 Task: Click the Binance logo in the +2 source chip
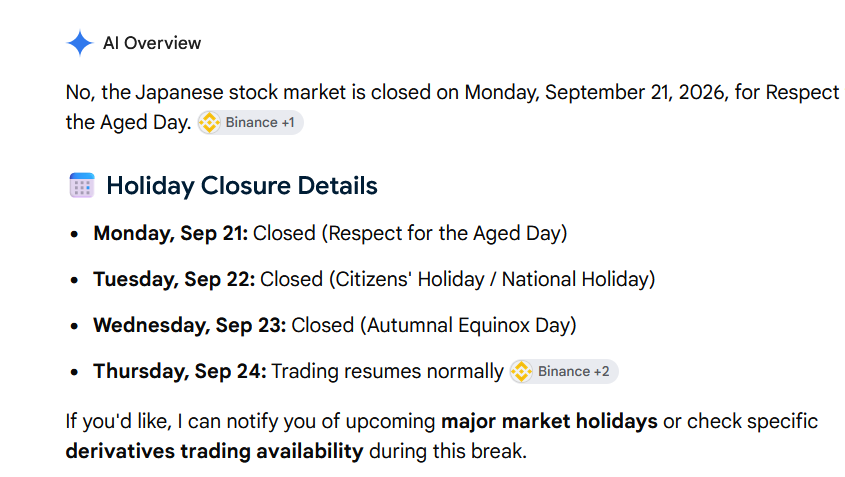[x=522, y=371]
